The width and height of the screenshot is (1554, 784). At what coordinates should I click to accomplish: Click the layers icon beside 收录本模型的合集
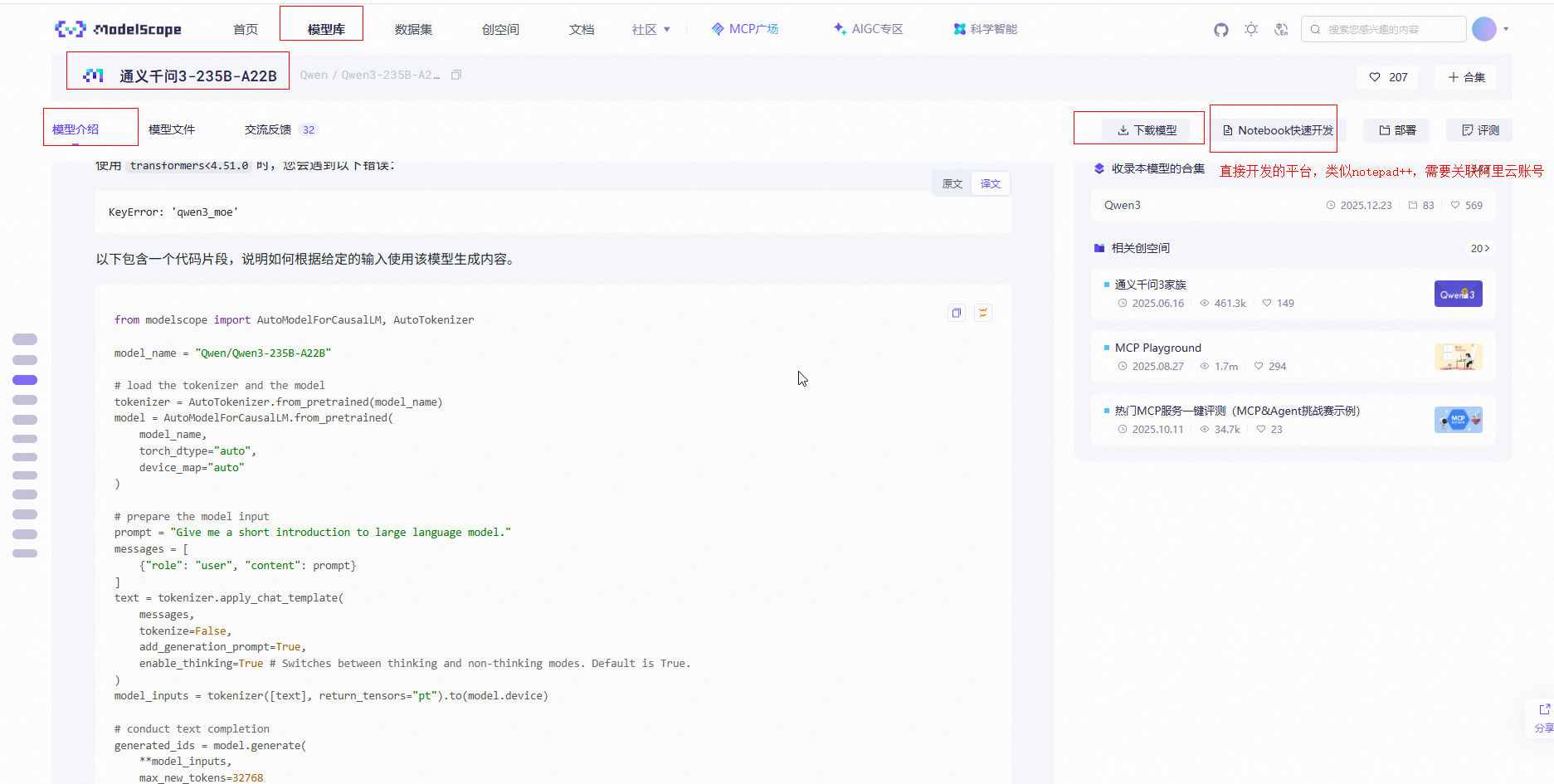point(1099,168)
